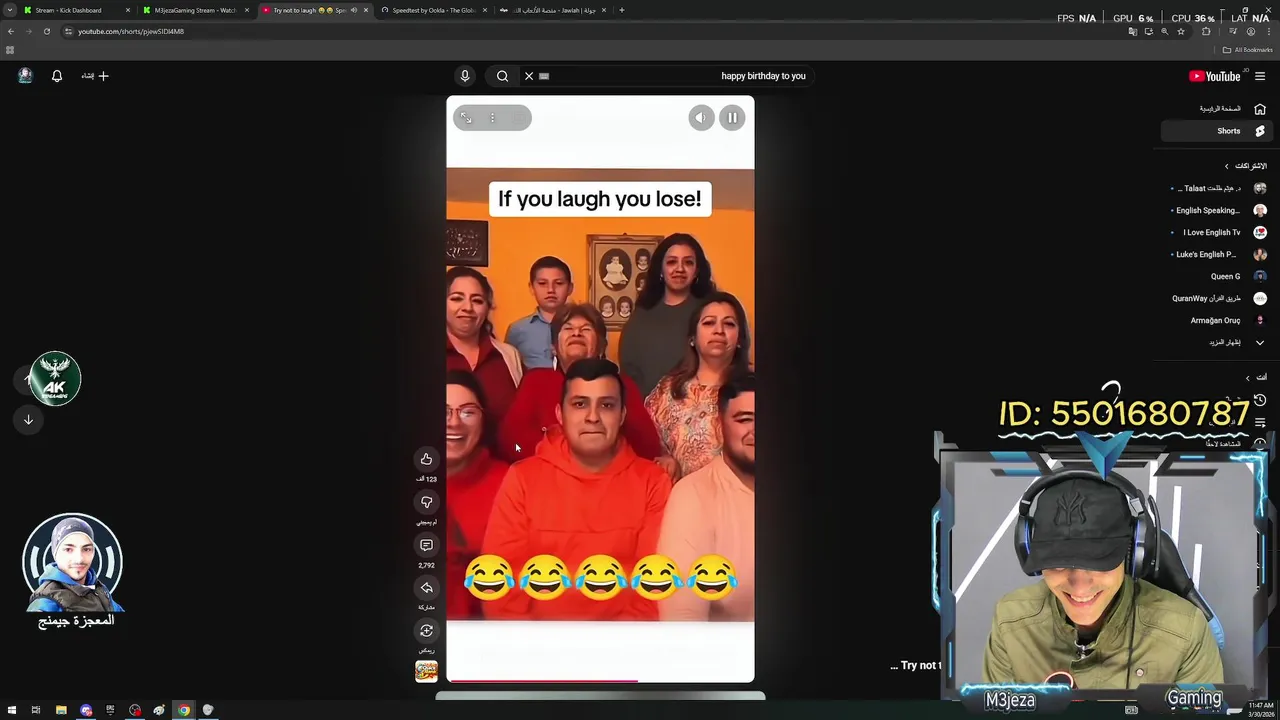Viewport: 1280px width, 720px height.
Task: Switch to the Jawlah browser tab
Action: [553, 10]
